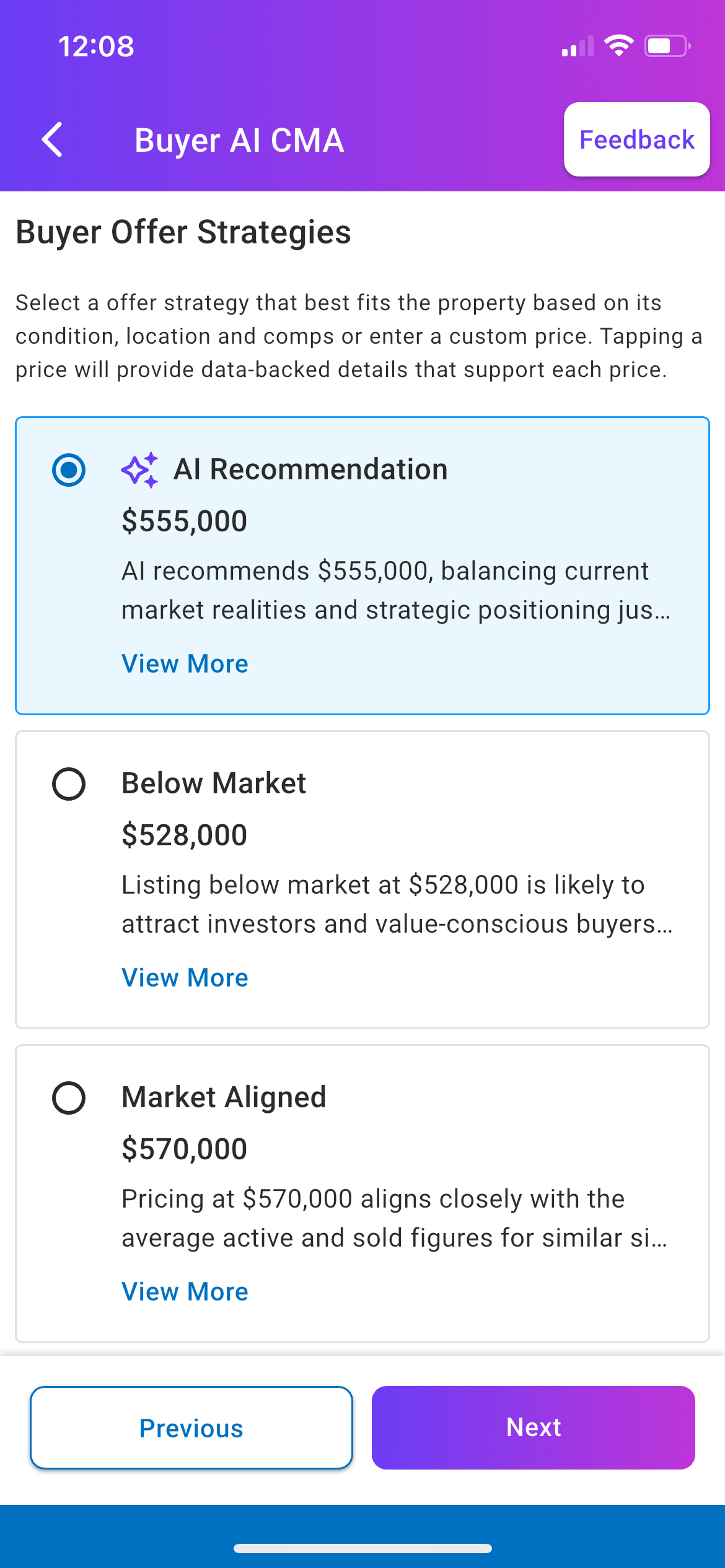725x1568 pixels.
Task: Tap the home indicator bar at bottom
Action: [x=362, y=1548]
